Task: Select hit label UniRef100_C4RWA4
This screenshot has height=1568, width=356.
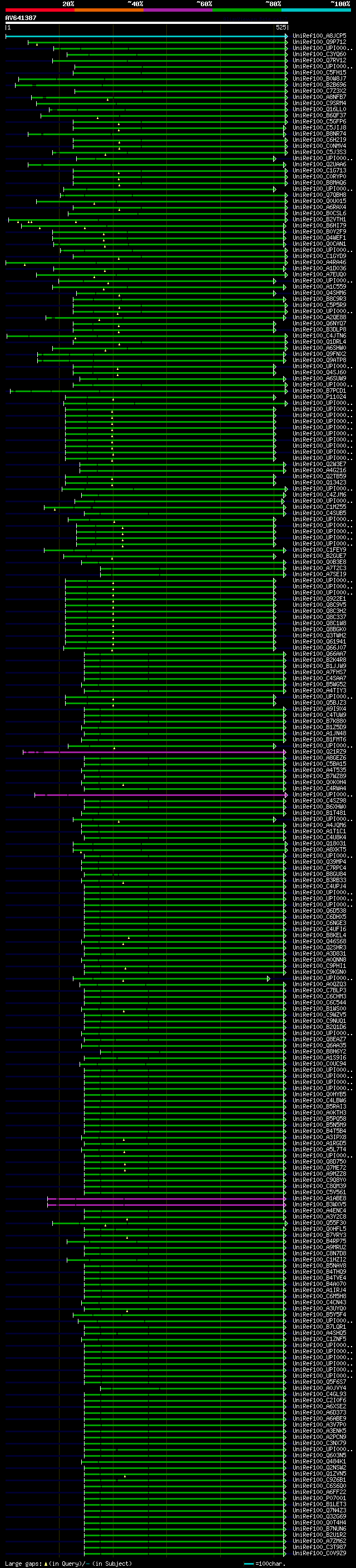Action: [319, 788]
